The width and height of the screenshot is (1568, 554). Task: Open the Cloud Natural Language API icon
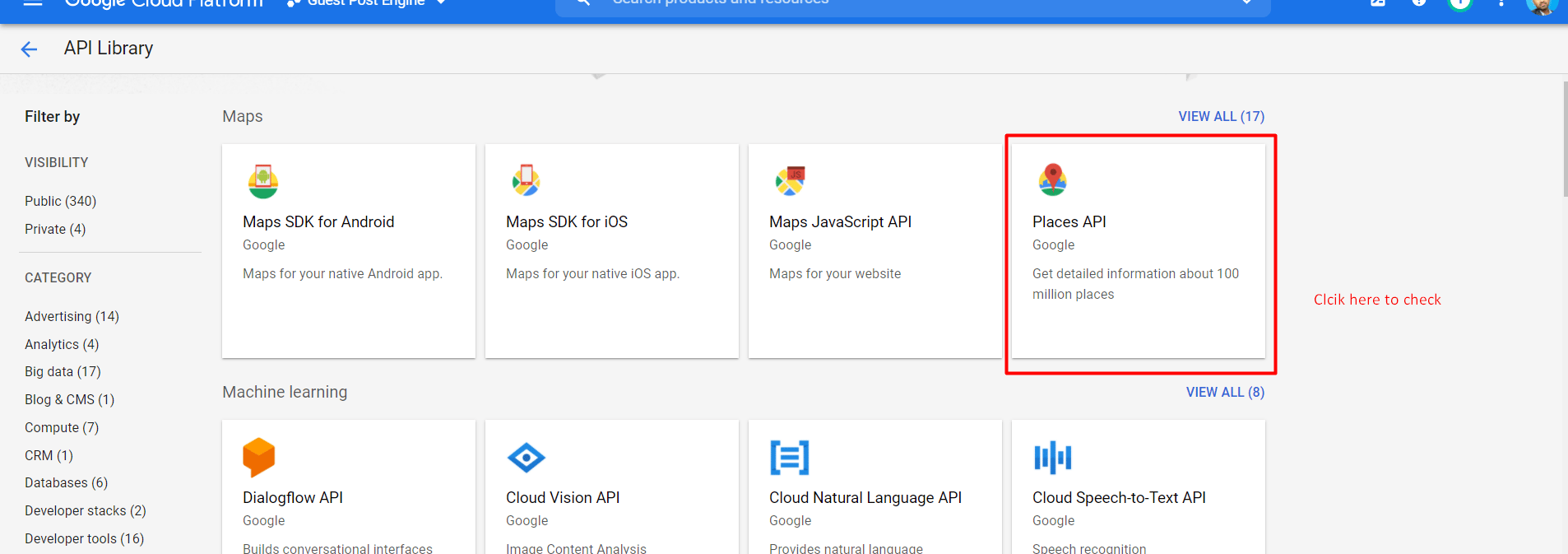pos(789,458)
